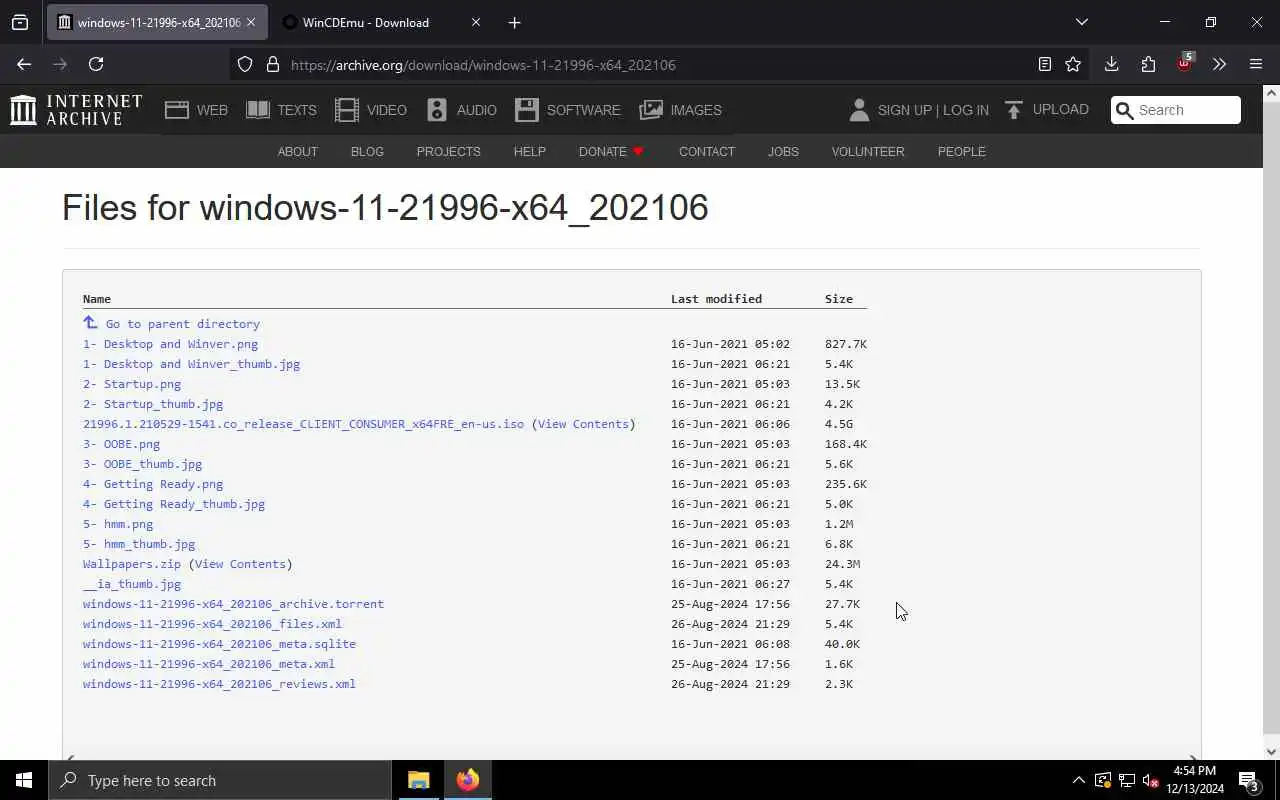Show more toolbar tools chevron
Screen dimensions: 1280x800
[1219, 64]
